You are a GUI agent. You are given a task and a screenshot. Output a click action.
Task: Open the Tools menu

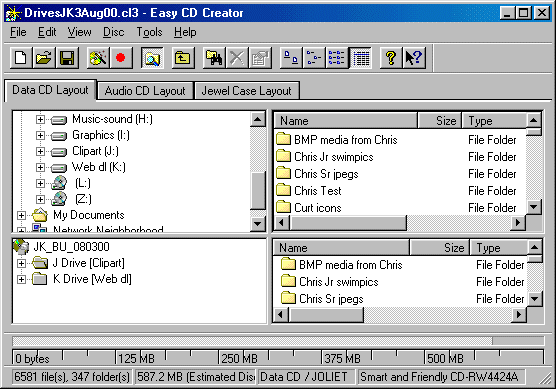[149, 32]
